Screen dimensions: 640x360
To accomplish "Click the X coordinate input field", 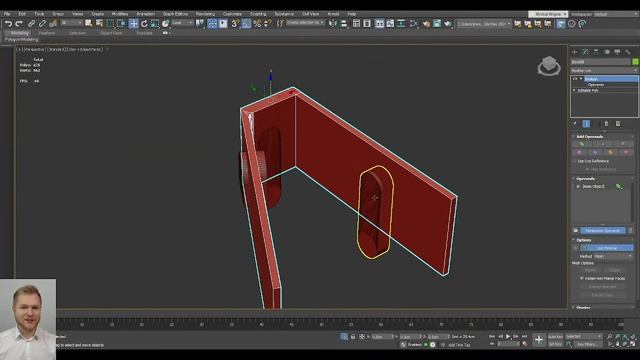I will coord(382,337).
